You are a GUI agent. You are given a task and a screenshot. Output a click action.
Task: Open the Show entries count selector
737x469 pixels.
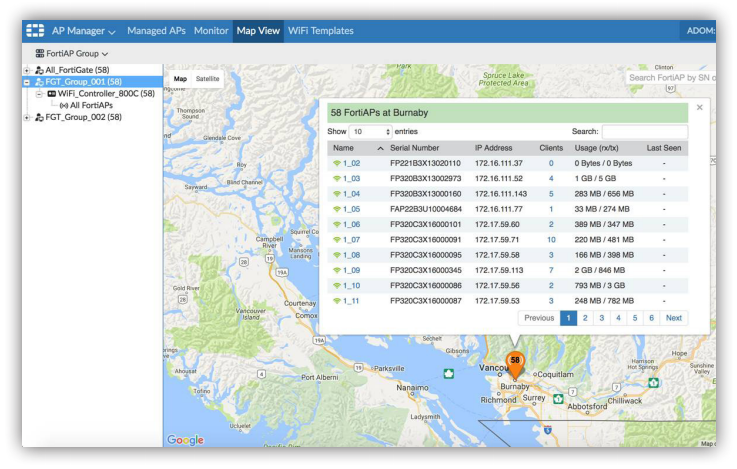(370, 132)
